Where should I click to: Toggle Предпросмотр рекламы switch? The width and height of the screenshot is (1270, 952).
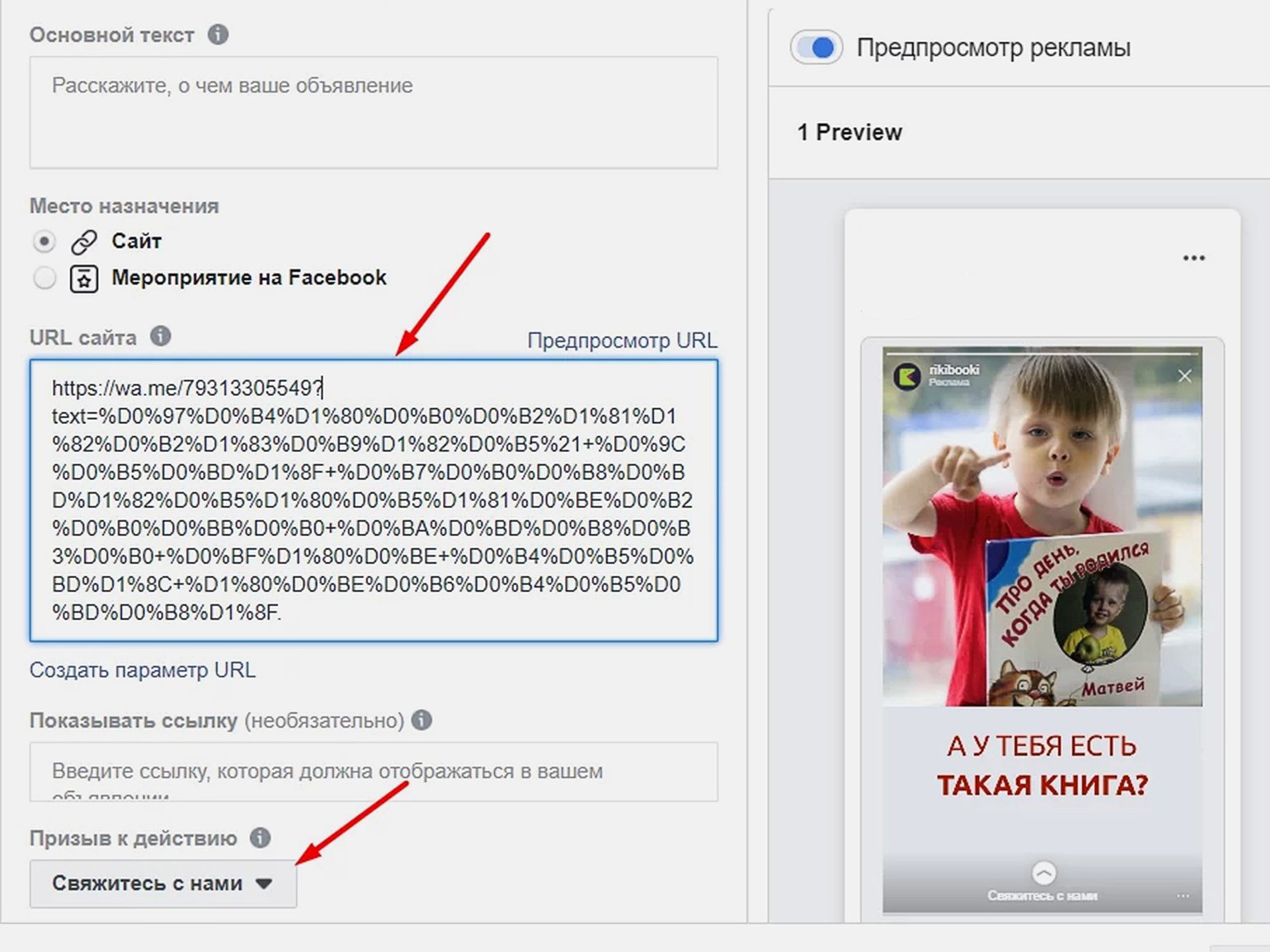coord(816,48)
